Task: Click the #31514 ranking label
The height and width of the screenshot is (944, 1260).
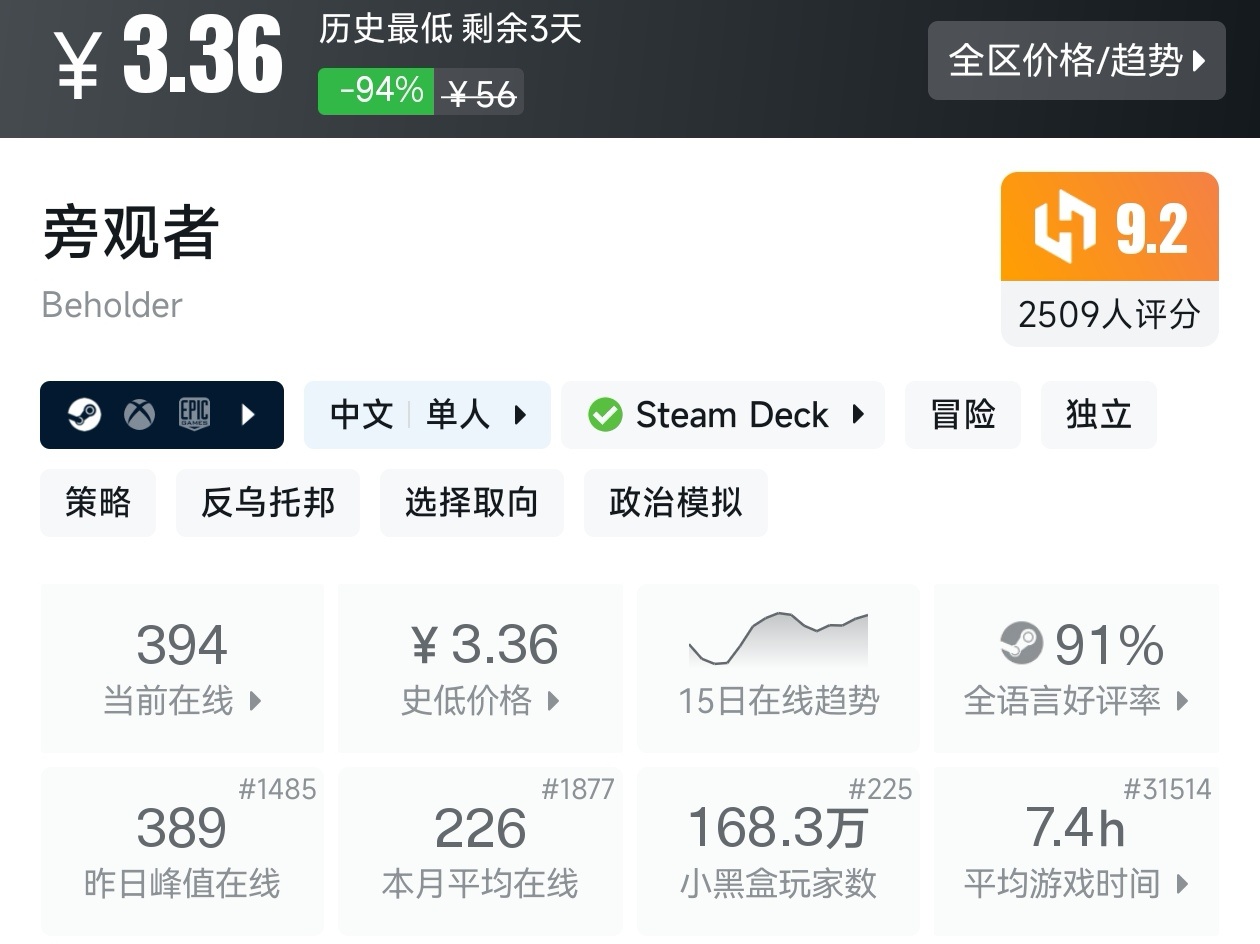Action: coord(1167,789)
